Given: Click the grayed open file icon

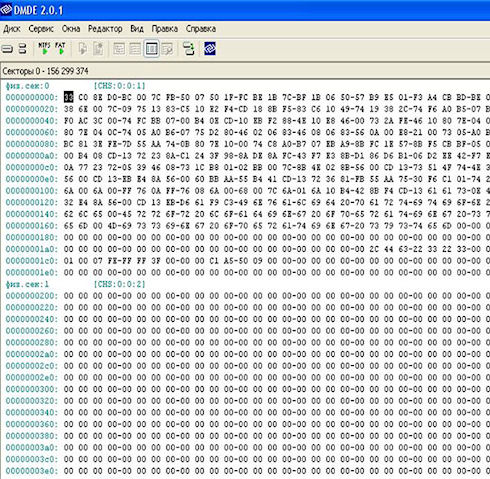Looking at the screenshot, I should [82, 49].
